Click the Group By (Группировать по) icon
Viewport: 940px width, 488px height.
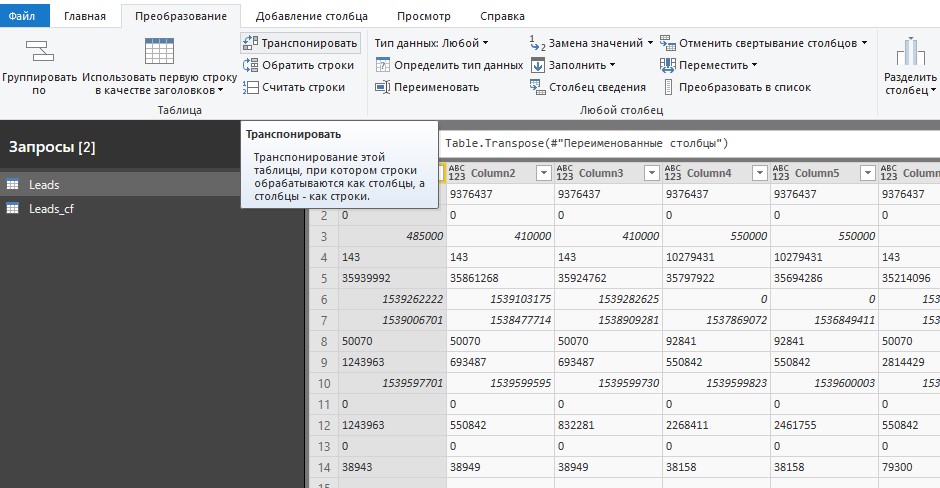(39, 51)
